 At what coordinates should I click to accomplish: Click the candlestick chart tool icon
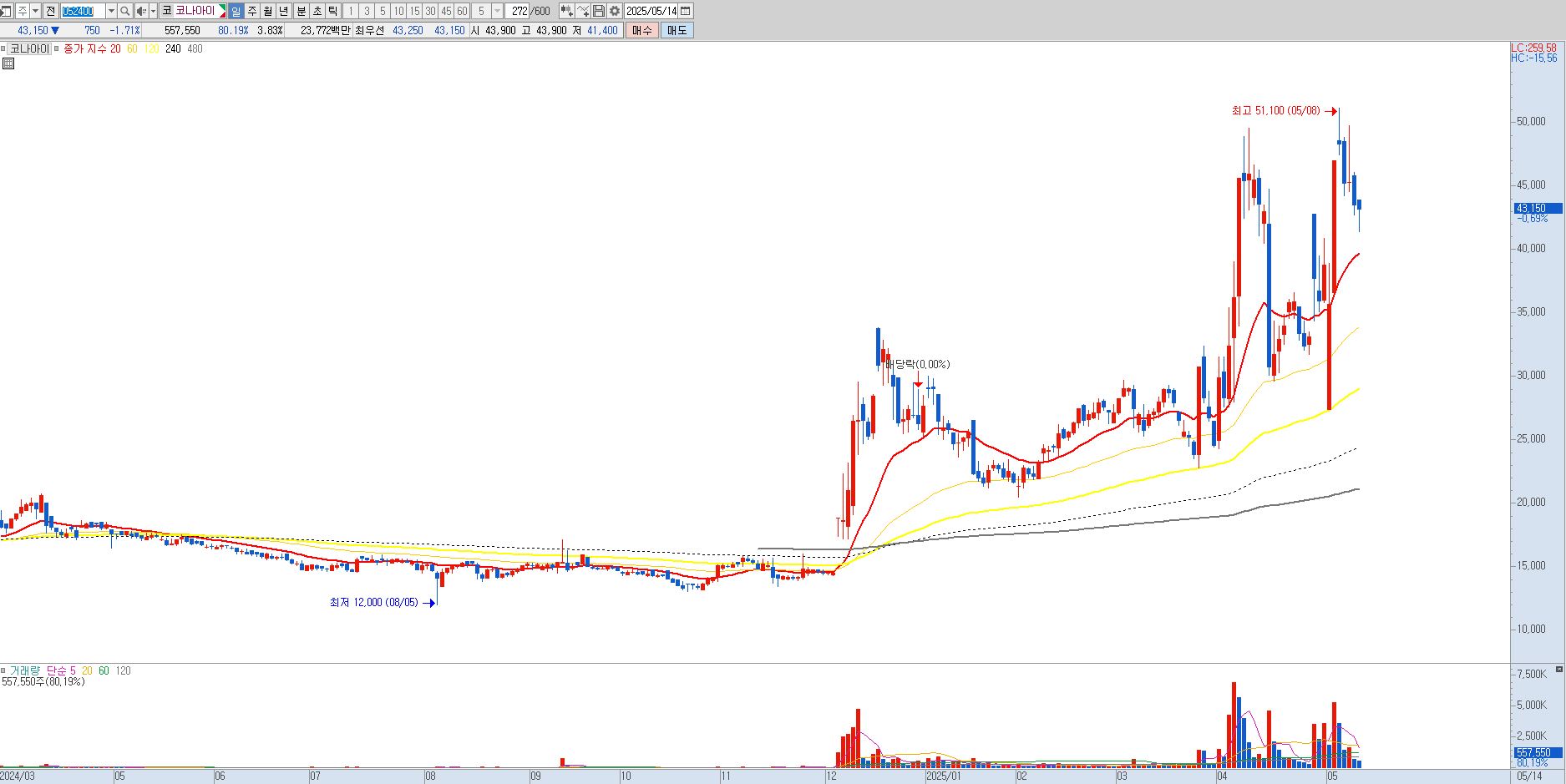[x=567, y=11]
